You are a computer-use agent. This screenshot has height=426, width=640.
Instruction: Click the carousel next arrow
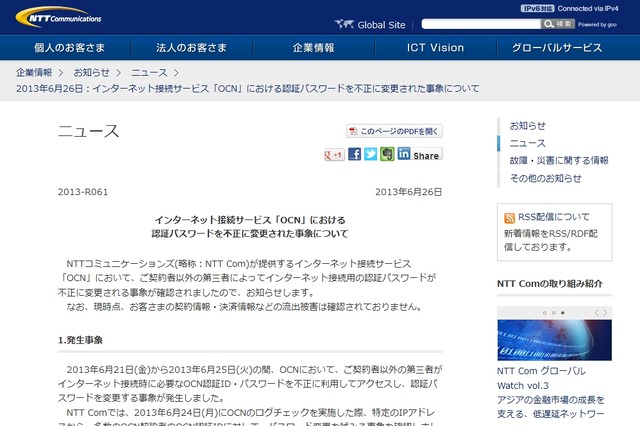[x=605, y=313]
